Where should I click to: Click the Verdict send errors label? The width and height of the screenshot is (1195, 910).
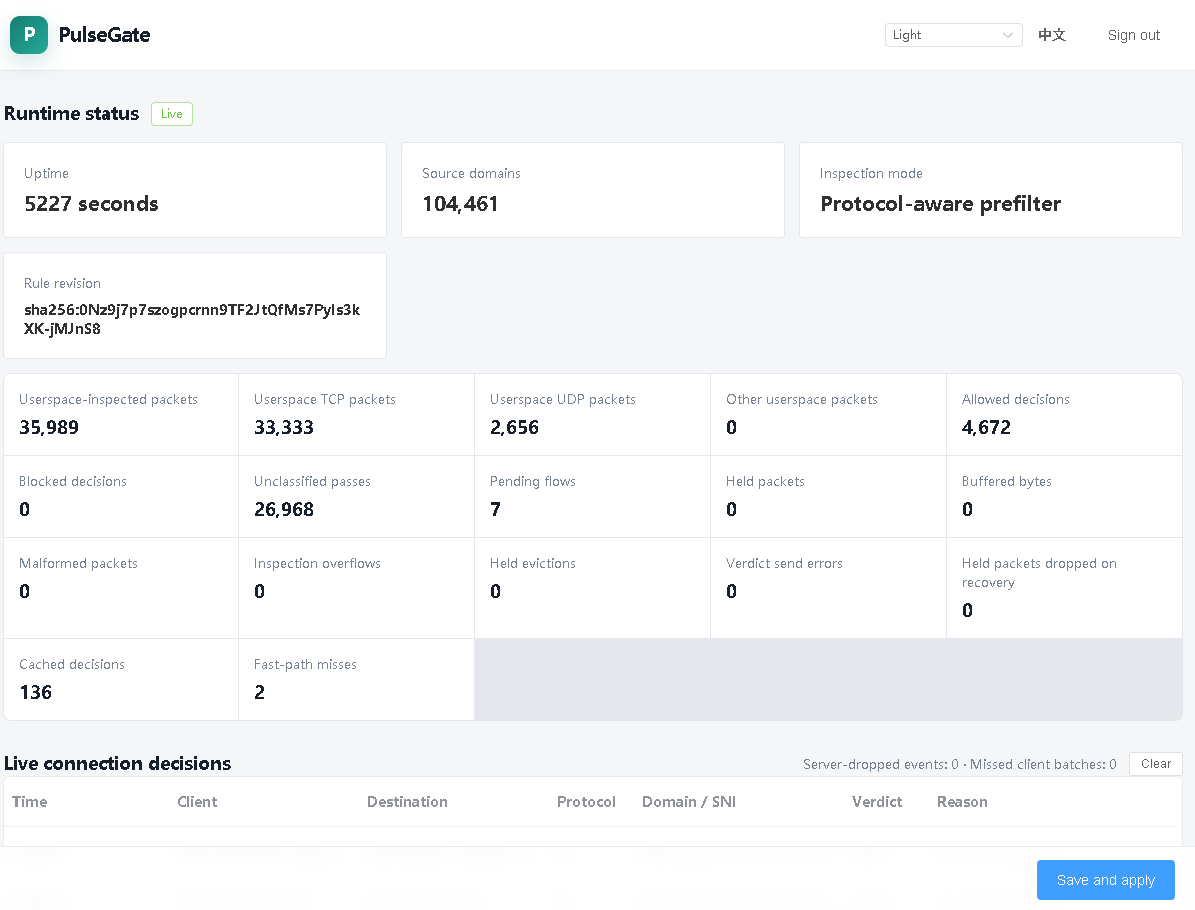click(x=784, y=563)
